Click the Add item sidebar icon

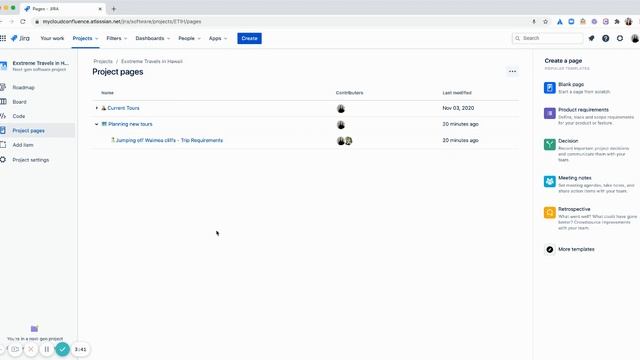(x=3, y=145)
